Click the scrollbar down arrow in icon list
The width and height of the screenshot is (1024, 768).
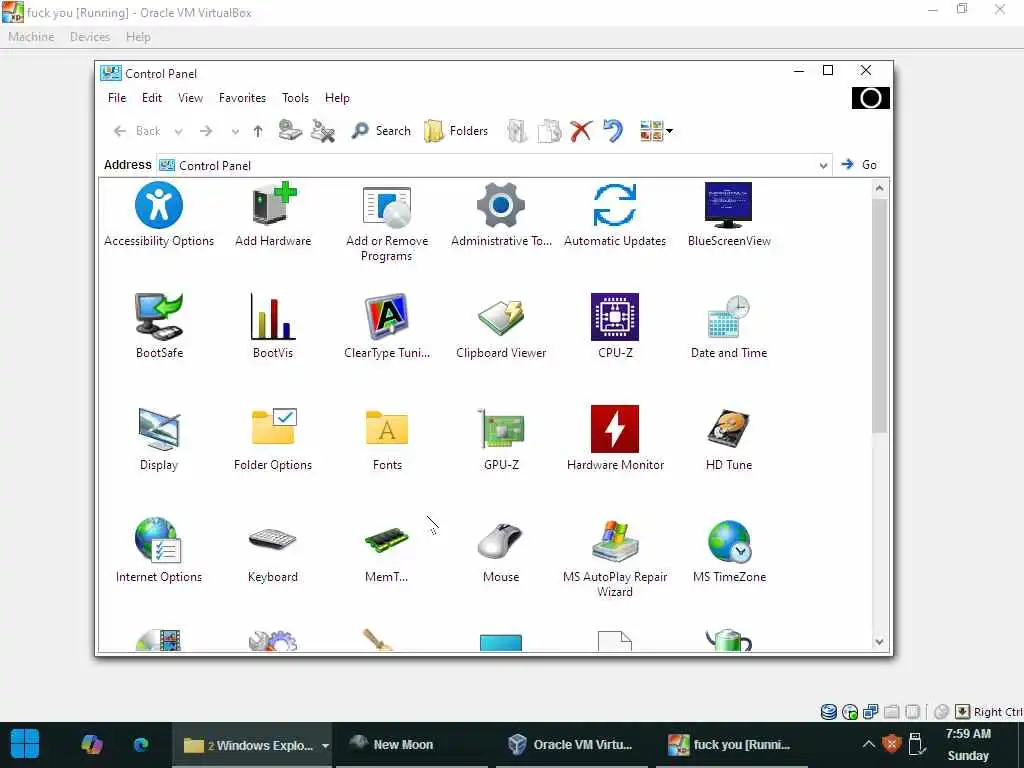[879, 642]
